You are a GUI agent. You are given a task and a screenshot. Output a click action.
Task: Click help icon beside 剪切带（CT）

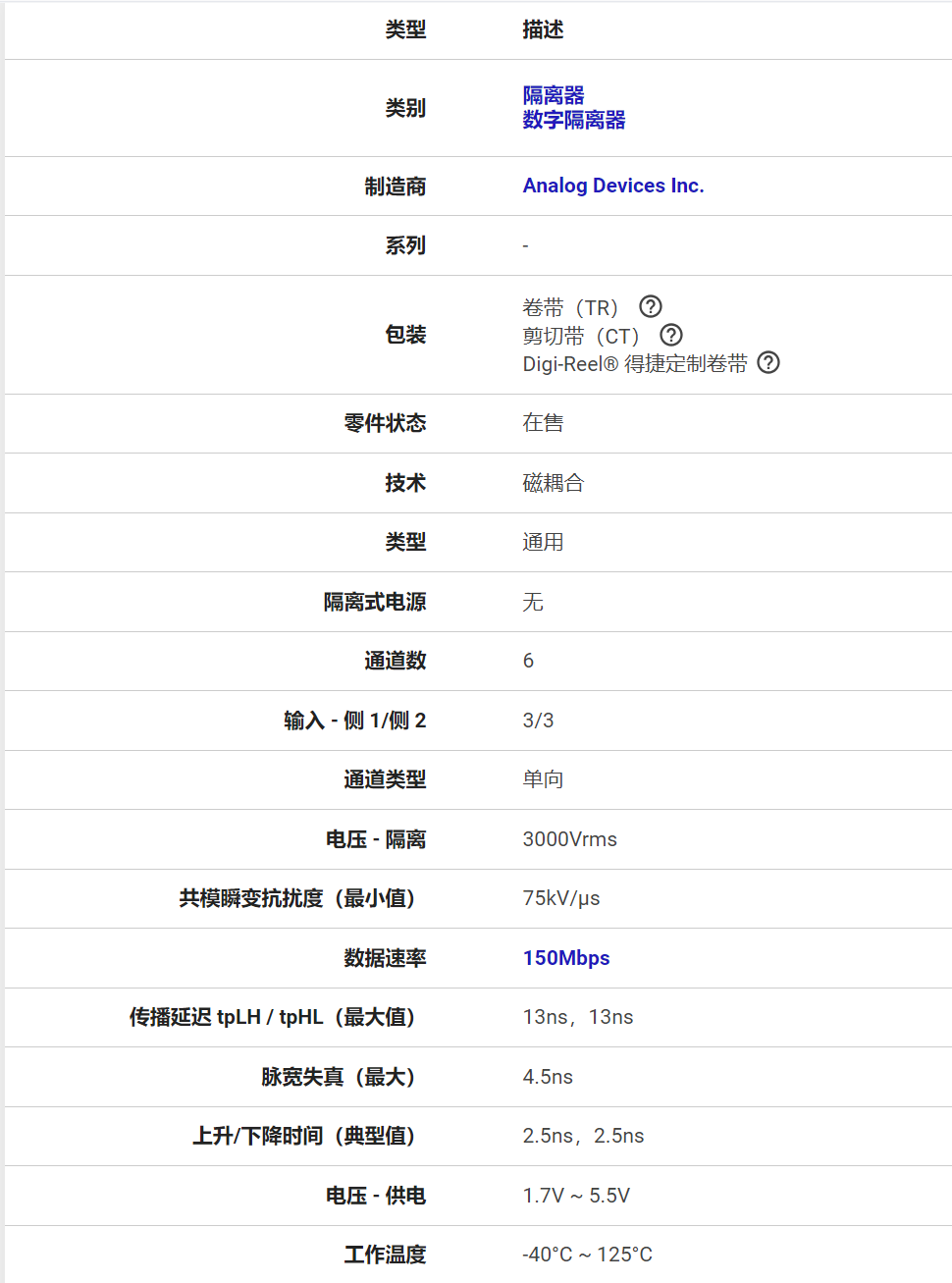671,335
